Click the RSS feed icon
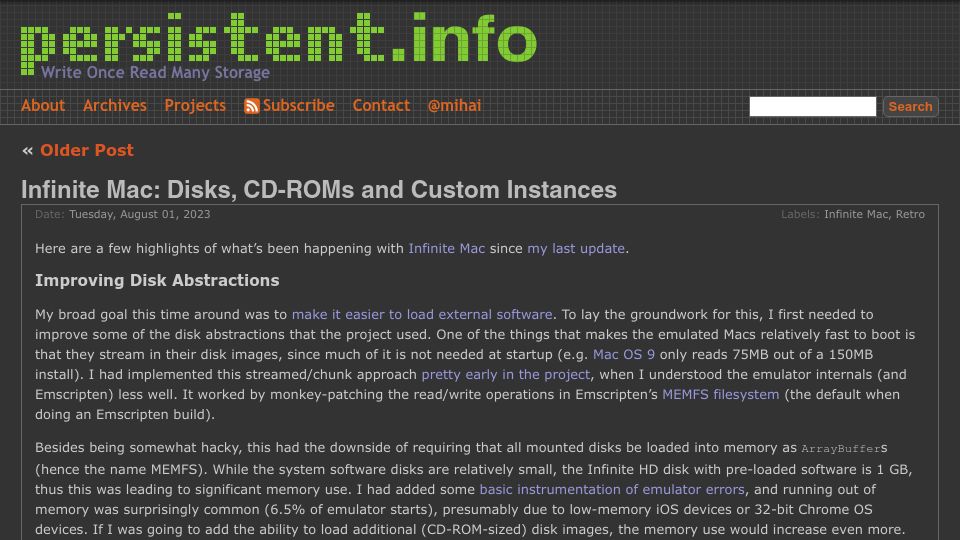The image size is (960, 540). [x=252, y=107]
